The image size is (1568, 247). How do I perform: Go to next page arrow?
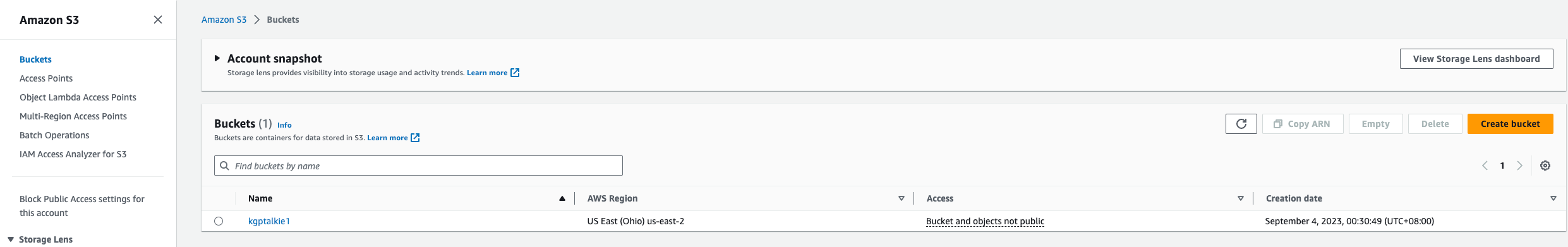coord(1519,166)
